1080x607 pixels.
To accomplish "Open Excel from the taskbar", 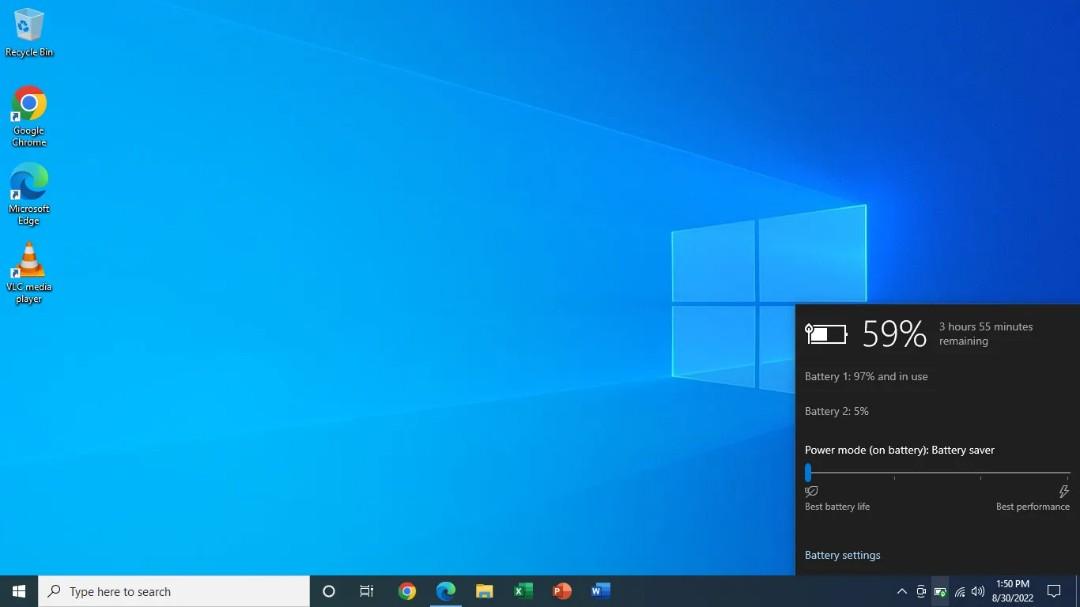I will point(523,591).
